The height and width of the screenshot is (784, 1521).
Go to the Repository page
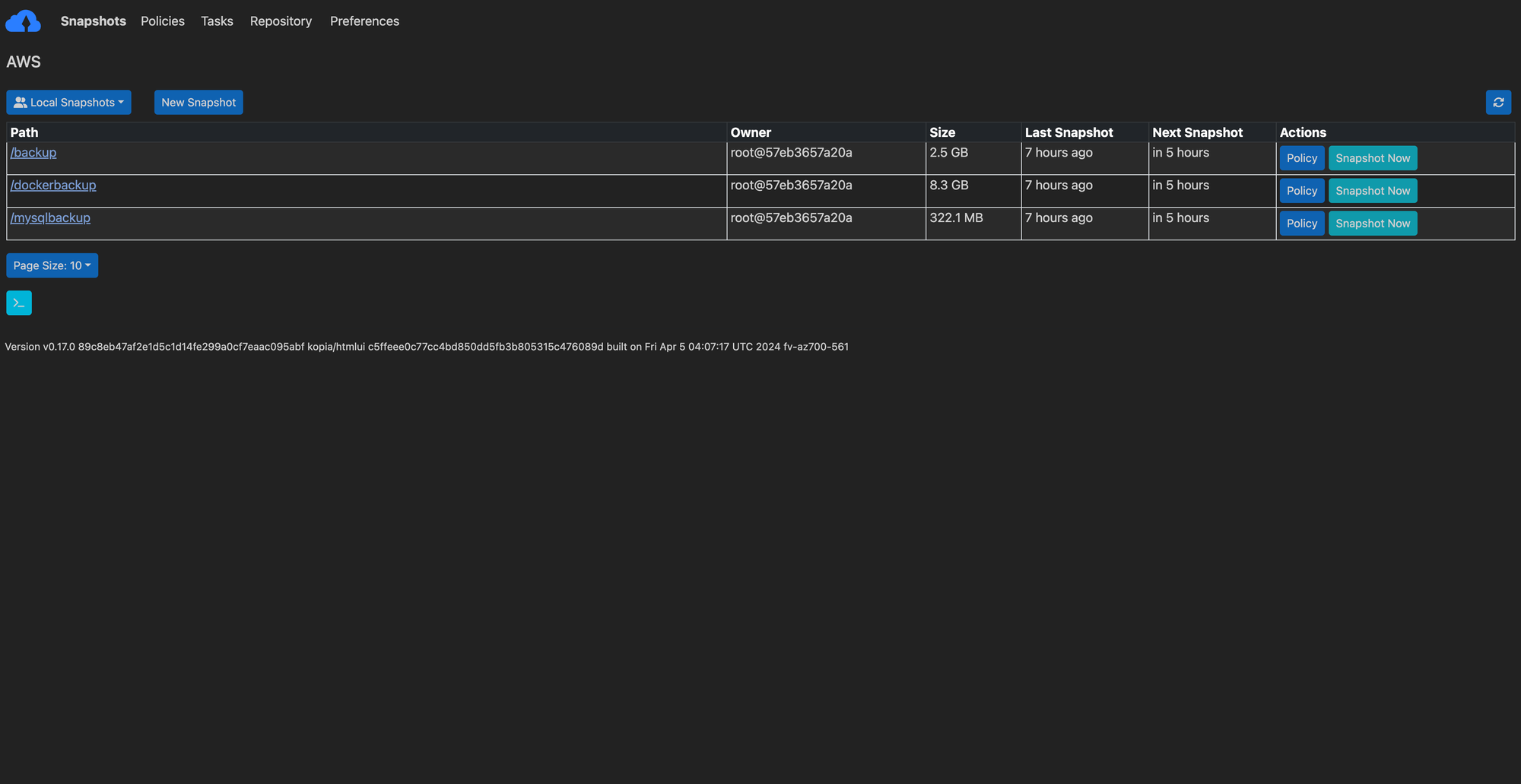[281, 21]
